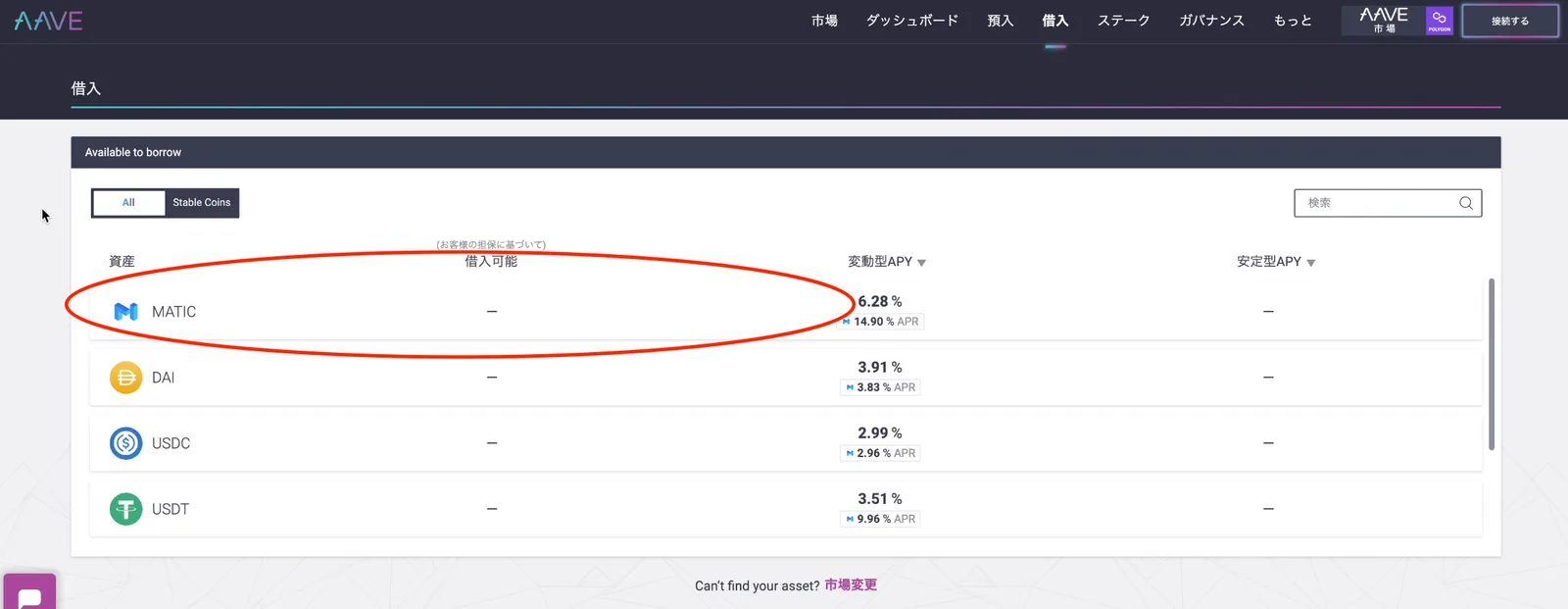Viewport: 1568px width, 609px height.
Task: Click the 6.28 % variable APY value
Action: pyautogui.click(x=880, y=301)
